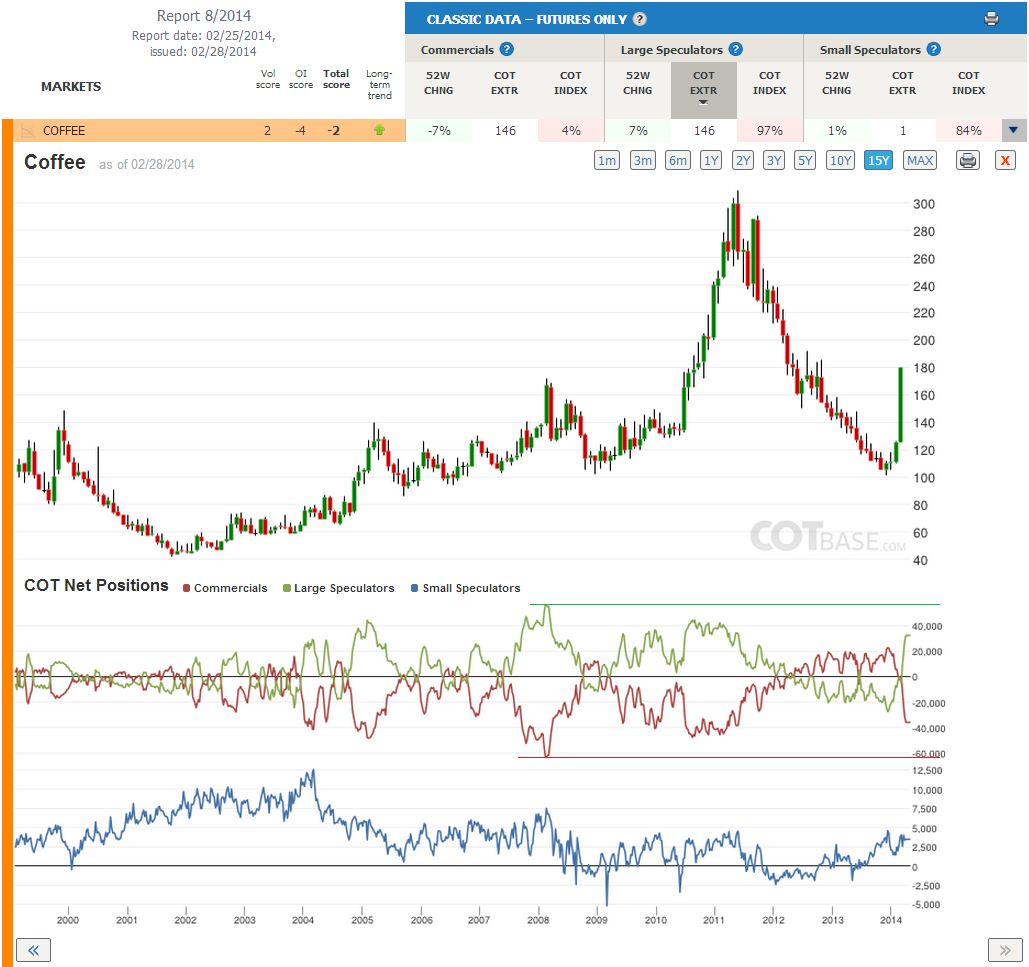
Task: Toggle Small Speculators series in legend
Action: (465, 588)
